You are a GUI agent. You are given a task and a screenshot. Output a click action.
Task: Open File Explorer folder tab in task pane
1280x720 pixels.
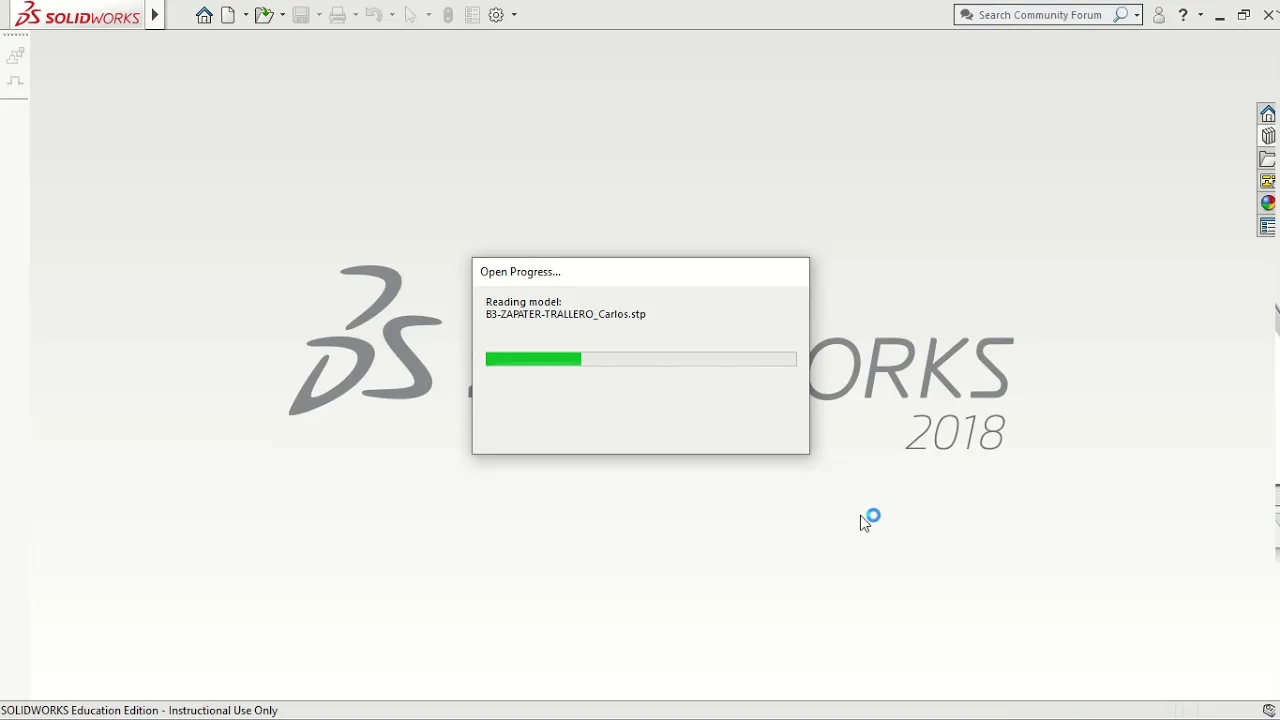pos(1268,159)
